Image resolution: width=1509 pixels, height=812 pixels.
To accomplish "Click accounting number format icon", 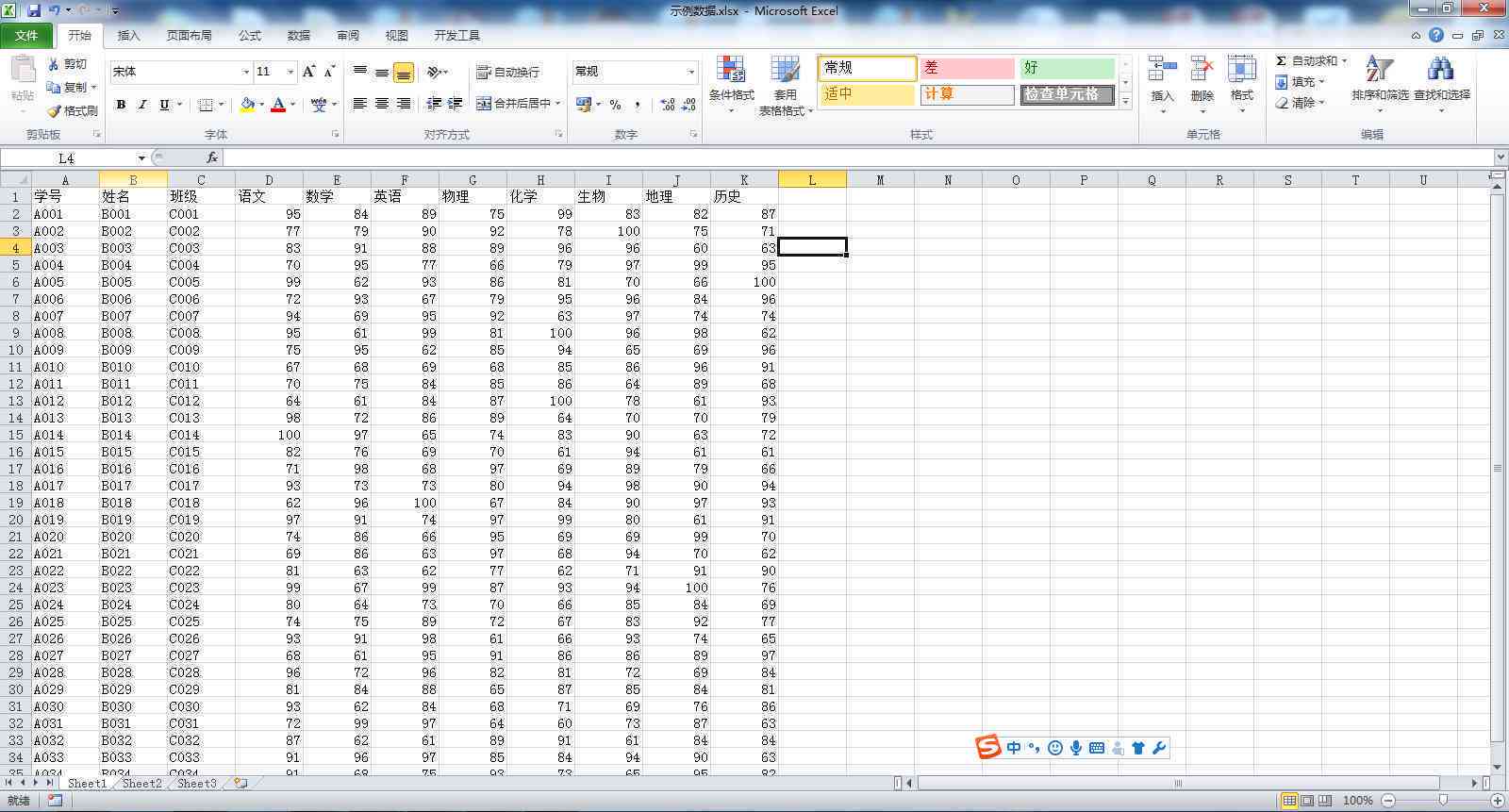I will (584, 105).
